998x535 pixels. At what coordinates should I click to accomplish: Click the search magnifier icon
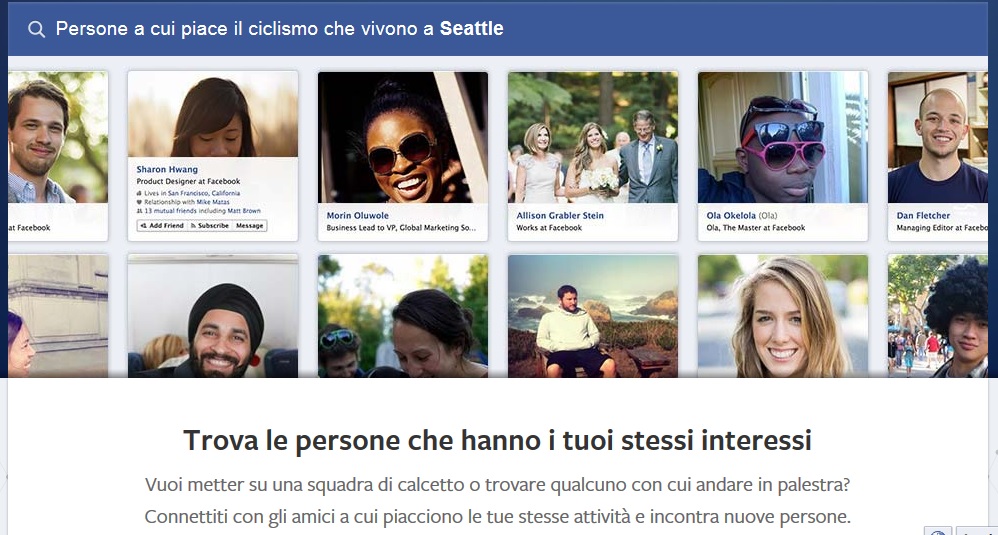coord(36,29)
